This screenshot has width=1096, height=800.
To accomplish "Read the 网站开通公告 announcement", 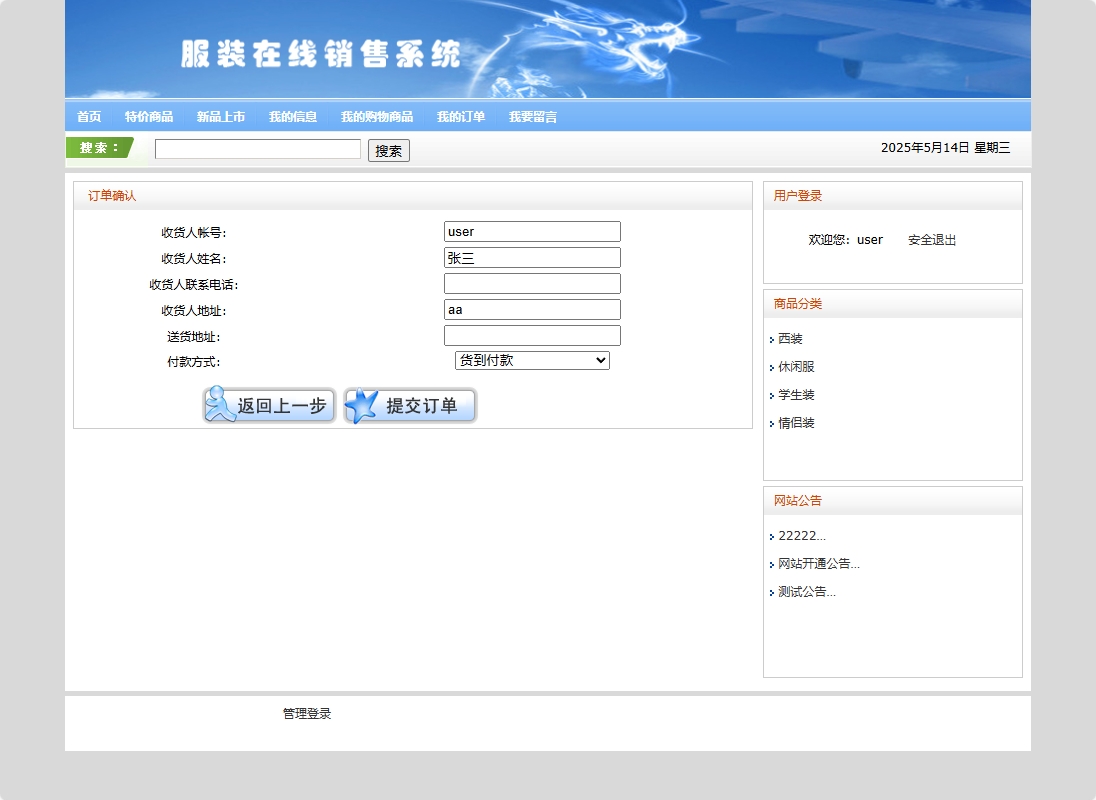I will pyautogui.click(x=817, y=563).
